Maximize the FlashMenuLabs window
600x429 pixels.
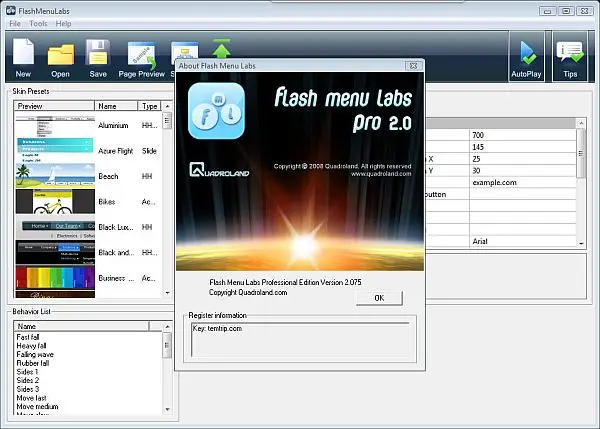coord(566,11)
